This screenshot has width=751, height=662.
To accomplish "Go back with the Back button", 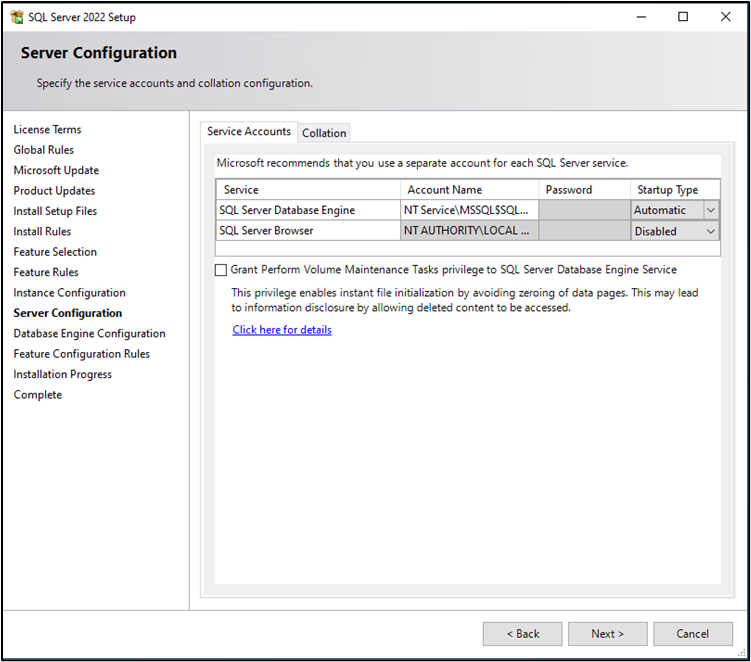I will point(523,634).
